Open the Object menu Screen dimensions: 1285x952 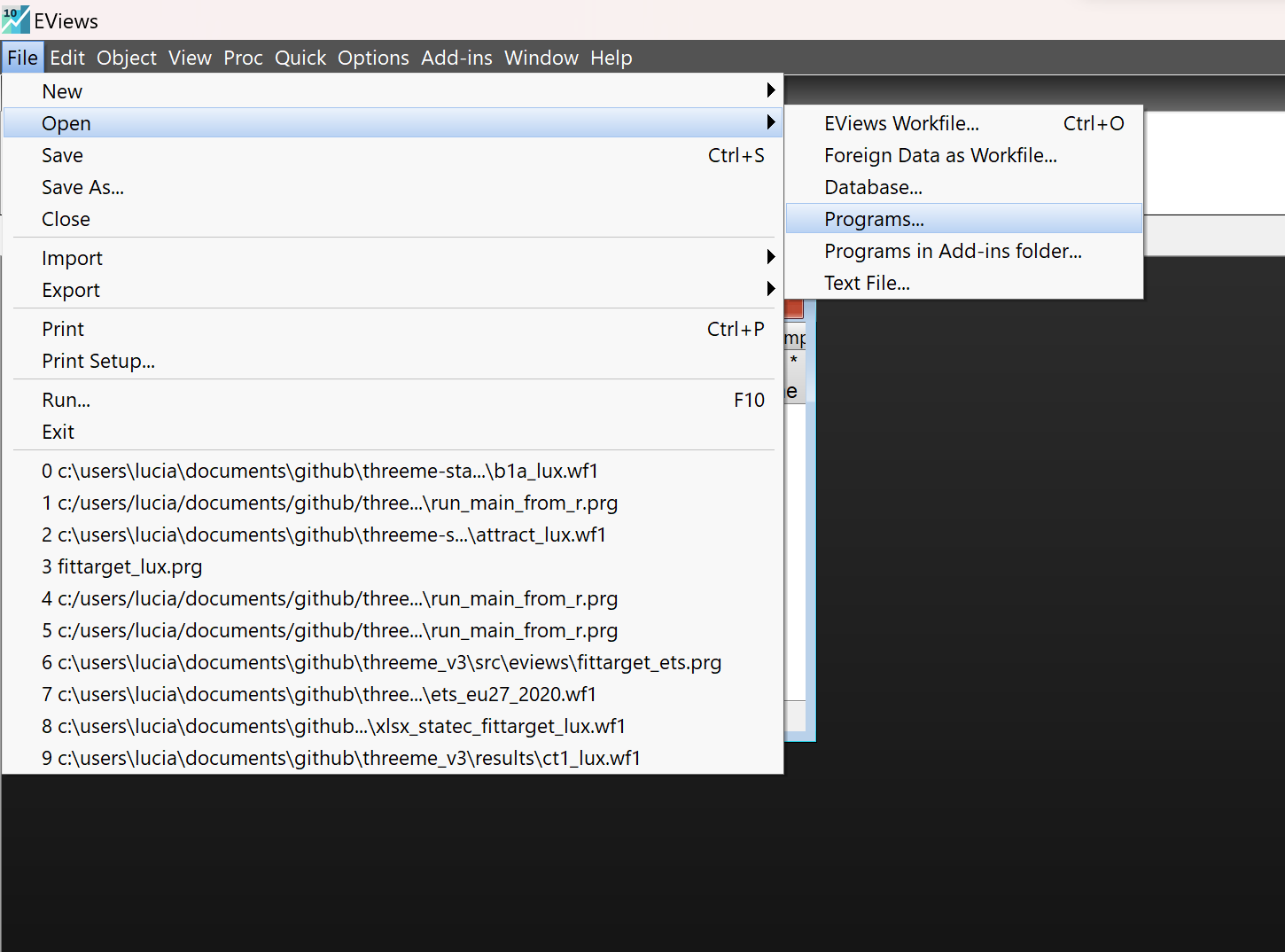127,58
